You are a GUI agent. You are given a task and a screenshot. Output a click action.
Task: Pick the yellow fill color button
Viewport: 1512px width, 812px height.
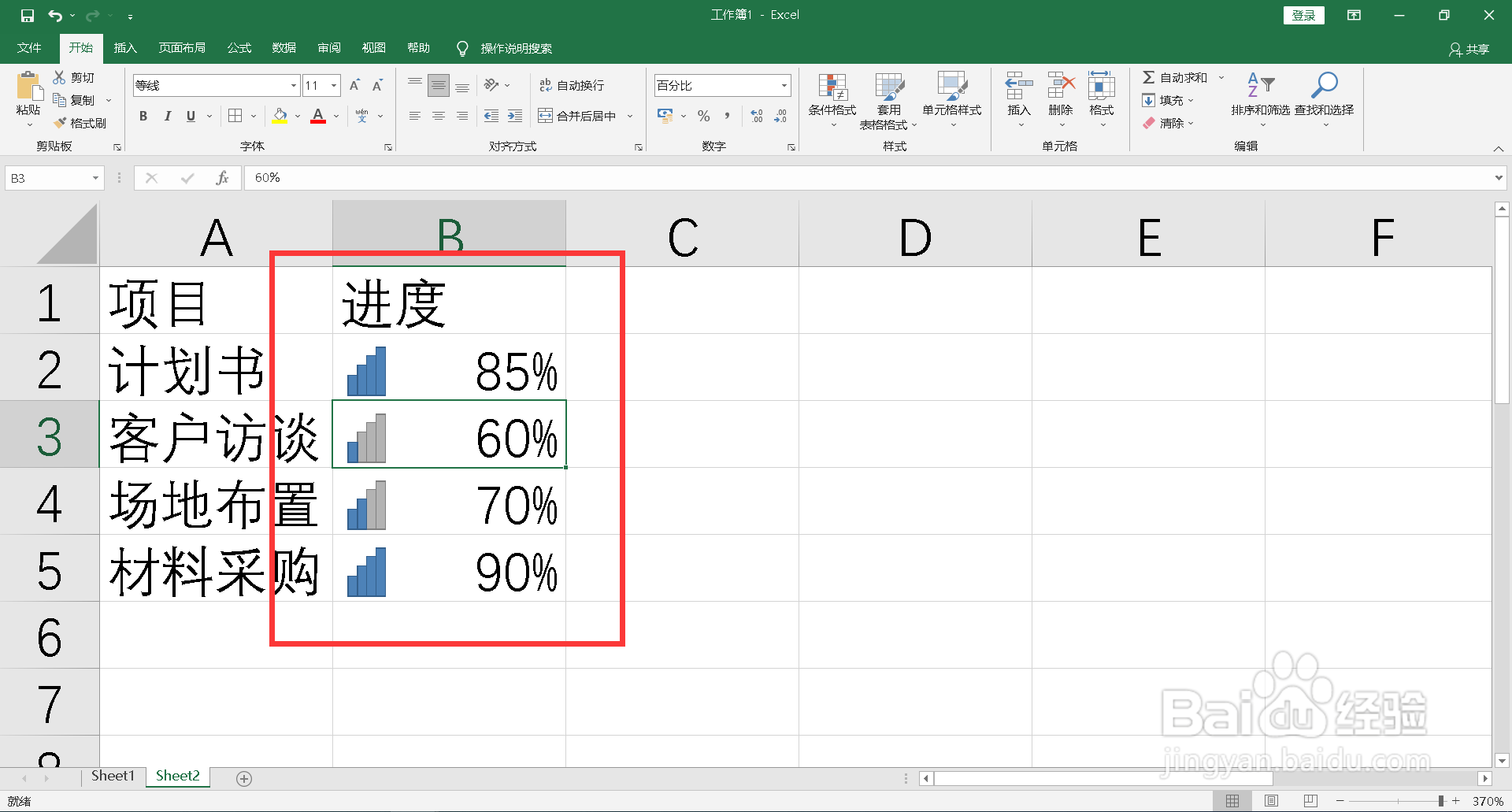click(280, 116)
